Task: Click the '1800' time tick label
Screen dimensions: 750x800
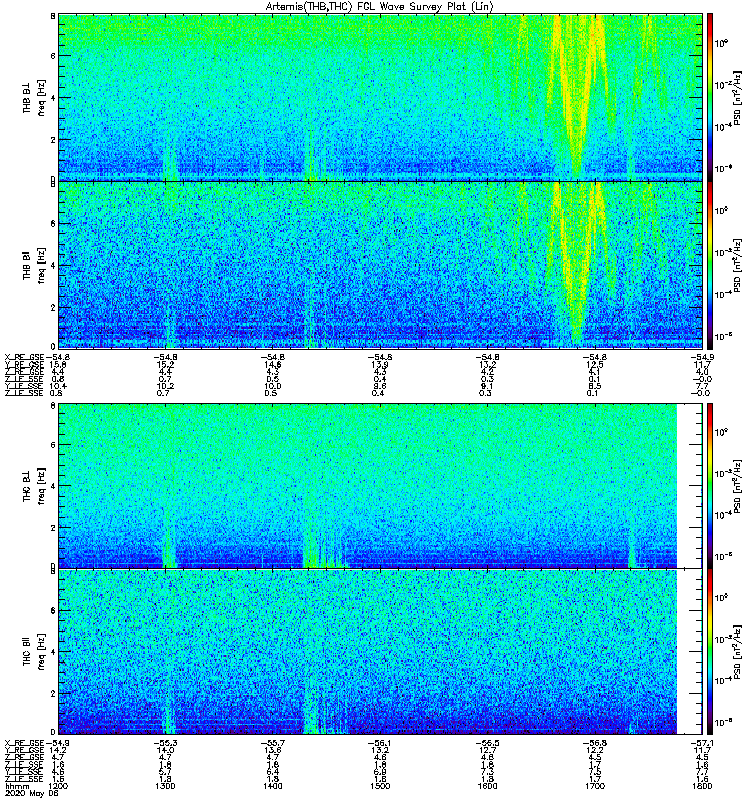Action: pos(702,786)
